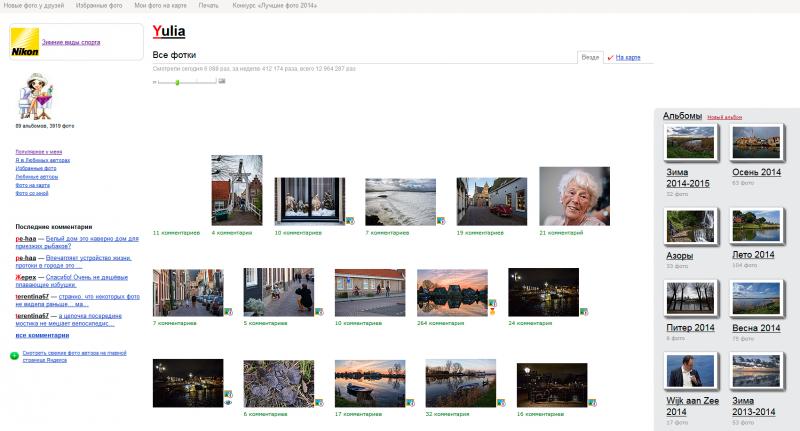Open Лето 2014 album title link
The height and width of the screenshot is (431, 800).
753,255
